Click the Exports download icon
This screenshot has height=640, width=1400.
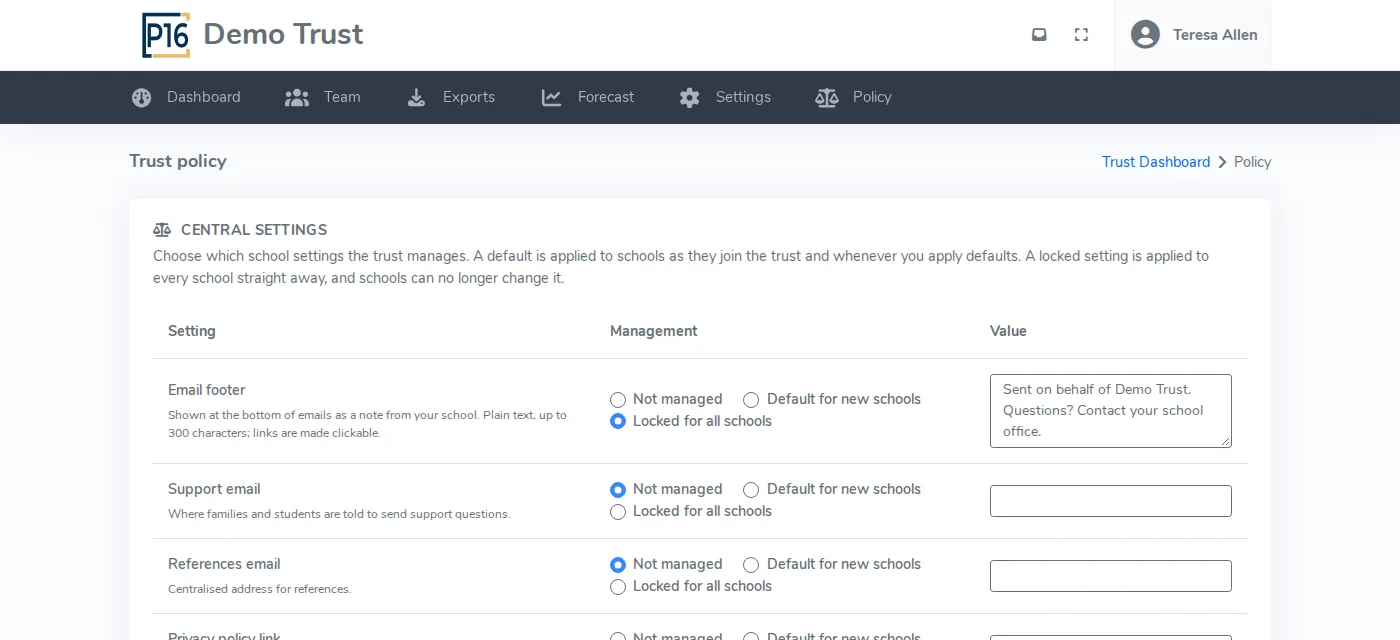[416, 97]
